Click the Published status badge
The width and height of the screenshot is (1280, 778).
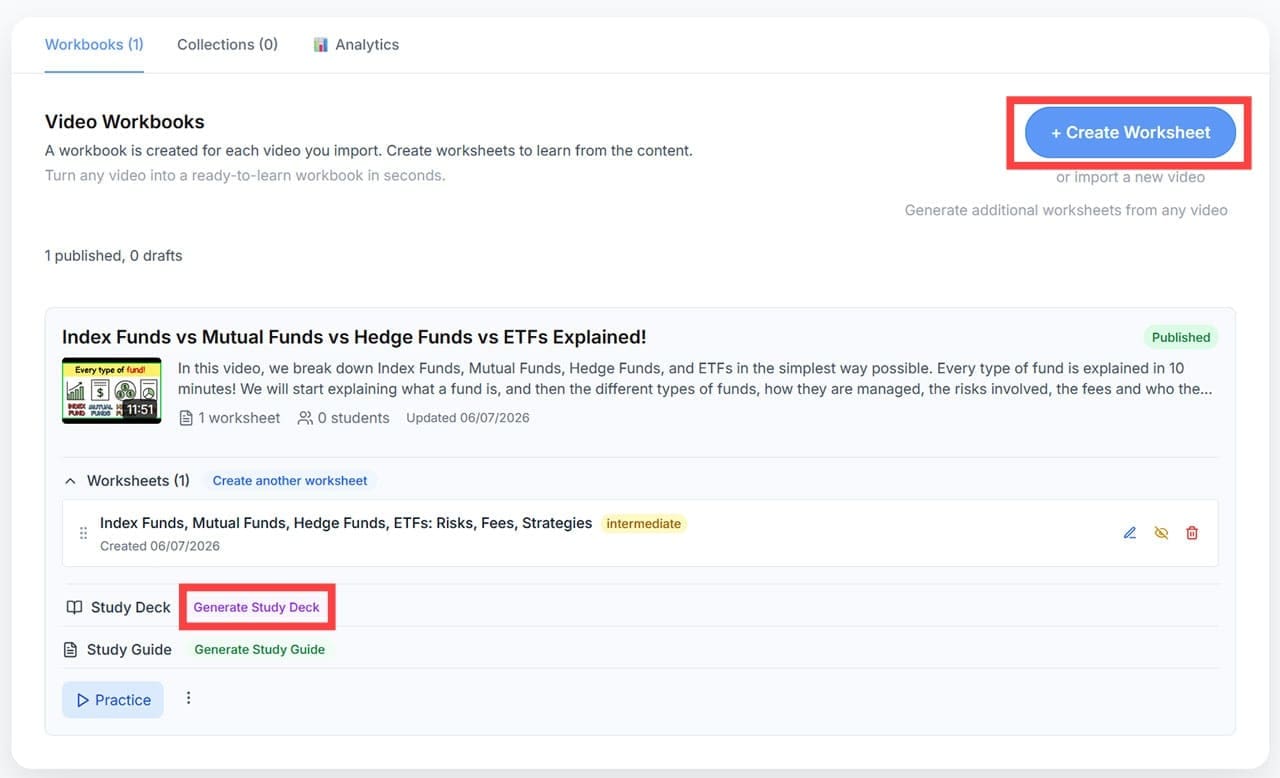[x=1181, y=337]
